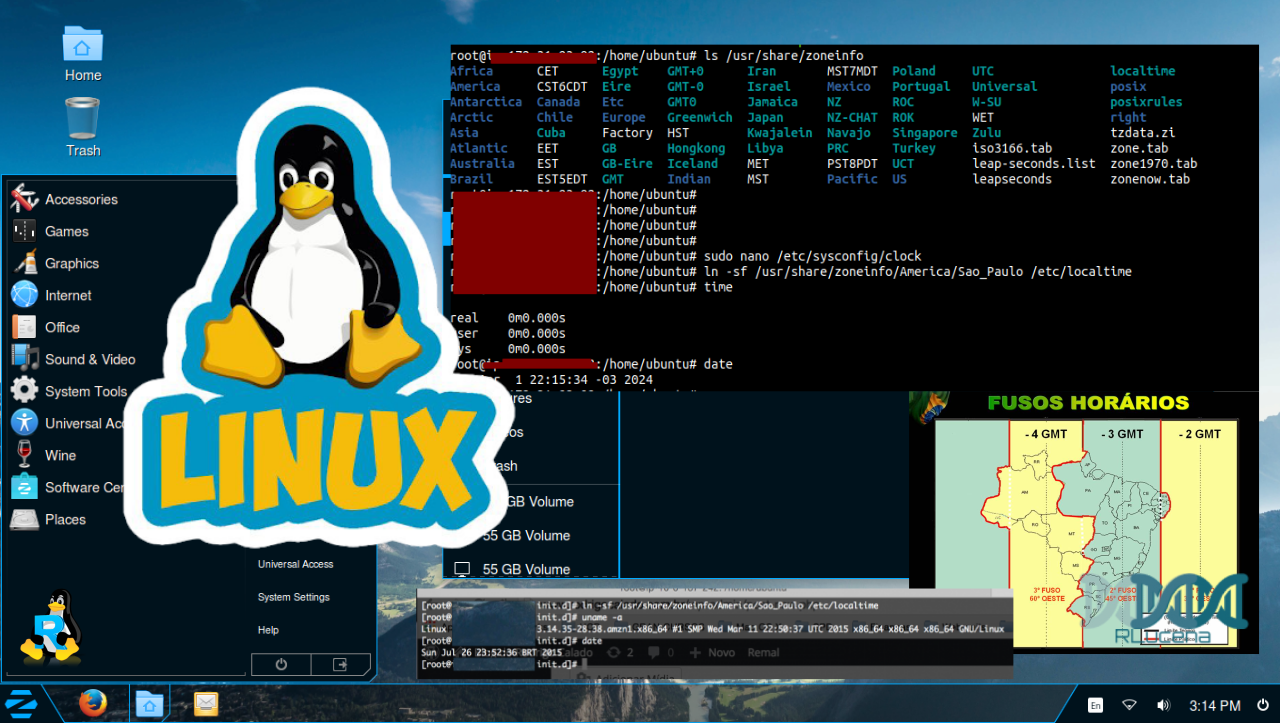The image size is (1280, 723).
Task: Click the sudo nano /etc/sysconfig/clock command line
Action: tap(812, 256)
